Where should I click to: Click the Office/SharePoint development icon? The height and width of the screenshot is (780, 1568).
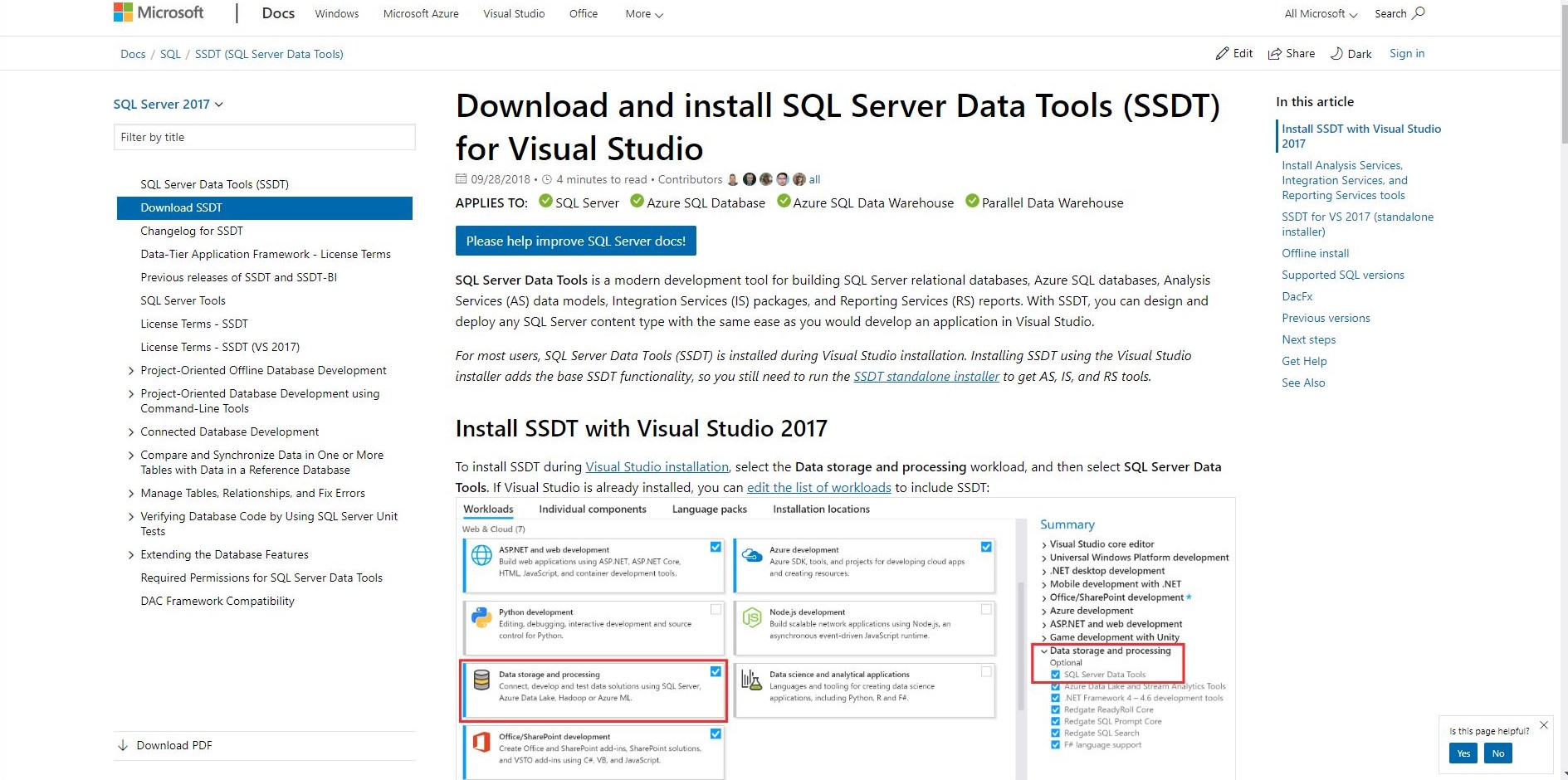point(481,742)
